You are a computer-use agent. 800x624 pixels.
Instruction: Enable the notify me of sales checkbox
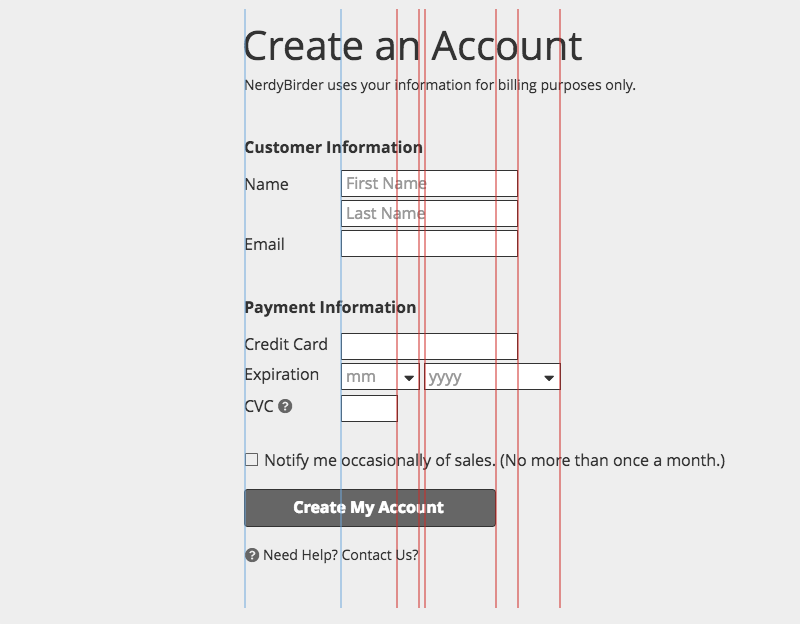point(251,460)
